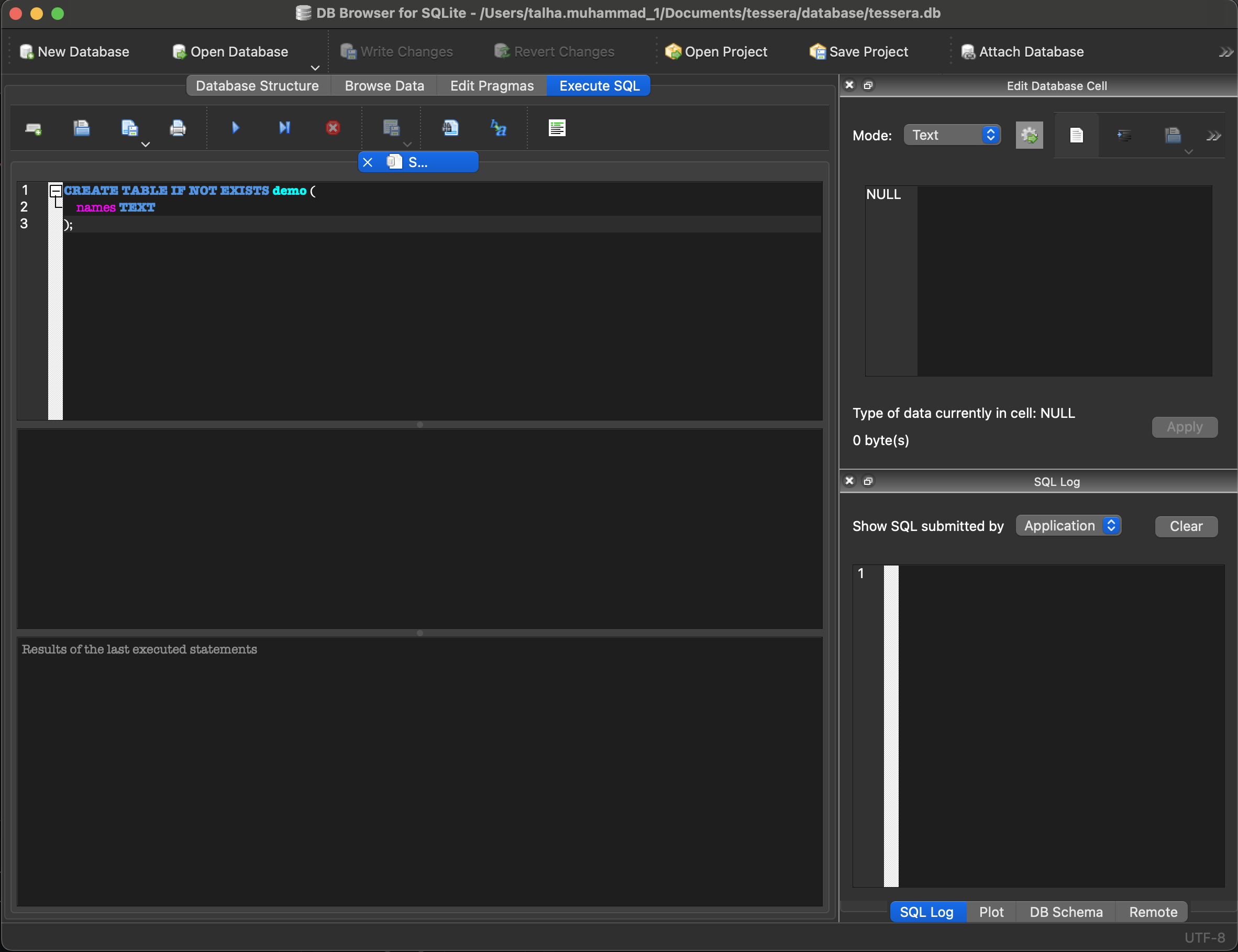Click the open SQL file icon
Image resolution: width=1238 pixels, height=952 pixels.
82,129
